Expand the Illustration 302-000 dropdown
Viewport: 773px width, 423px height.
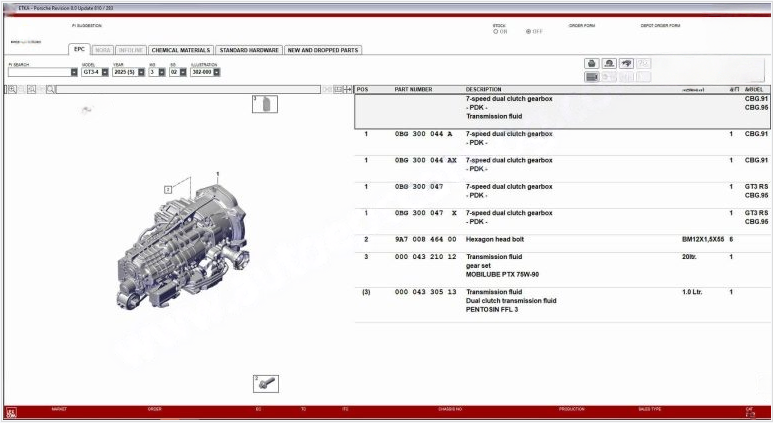coord(216,72)
